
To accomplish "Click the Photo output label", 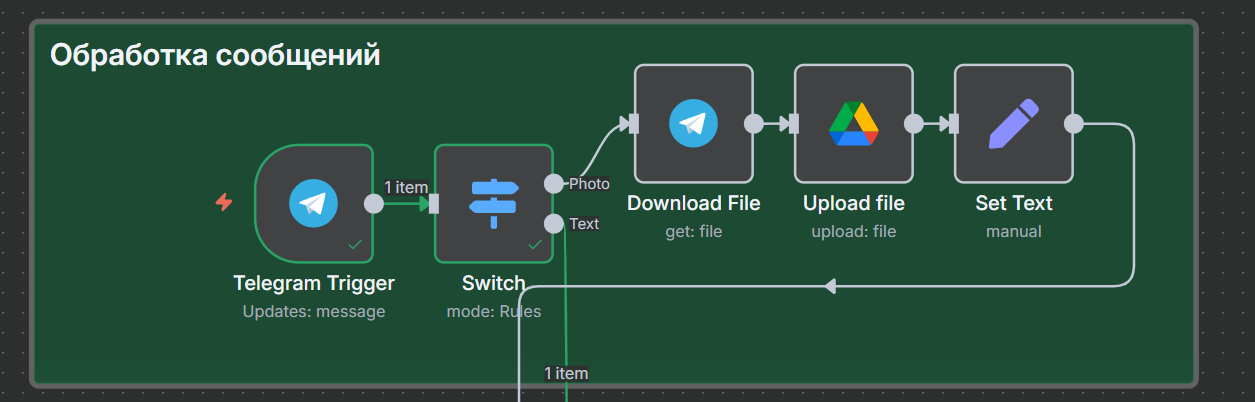I will (589, 184).
